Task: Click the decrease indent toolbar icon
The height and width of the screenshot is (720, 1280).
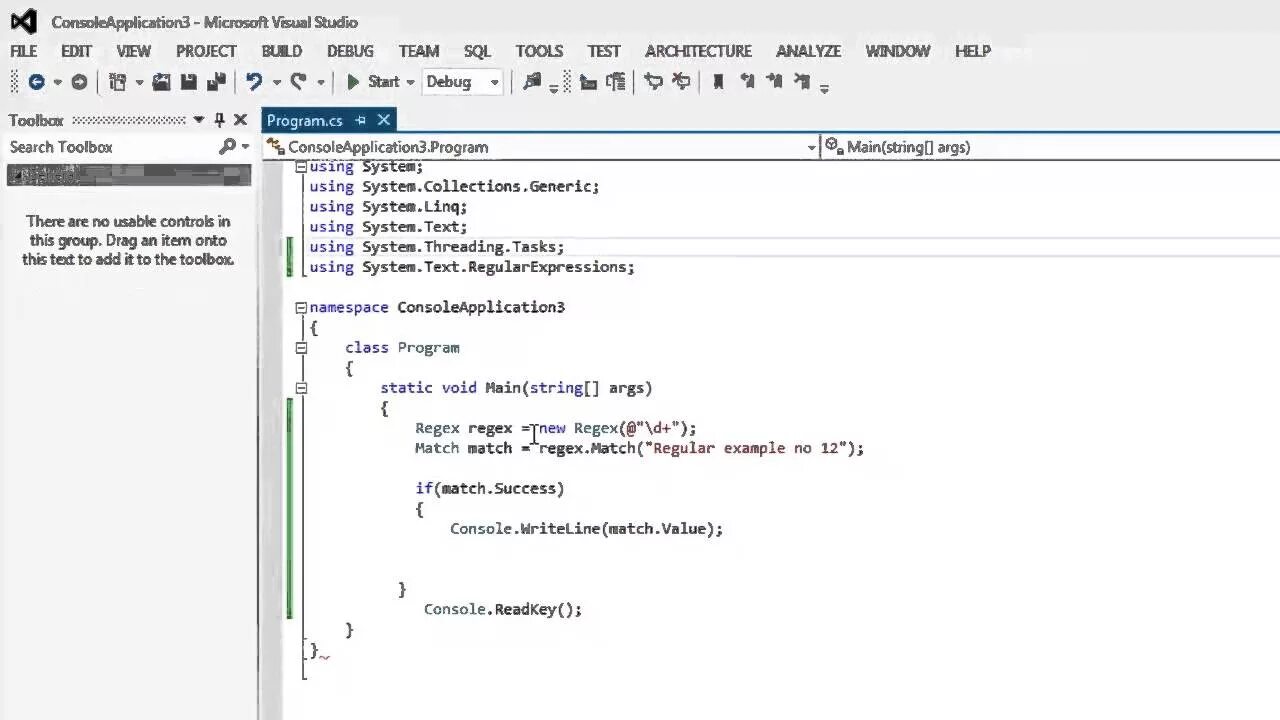Action: click(x=588, y=82)
